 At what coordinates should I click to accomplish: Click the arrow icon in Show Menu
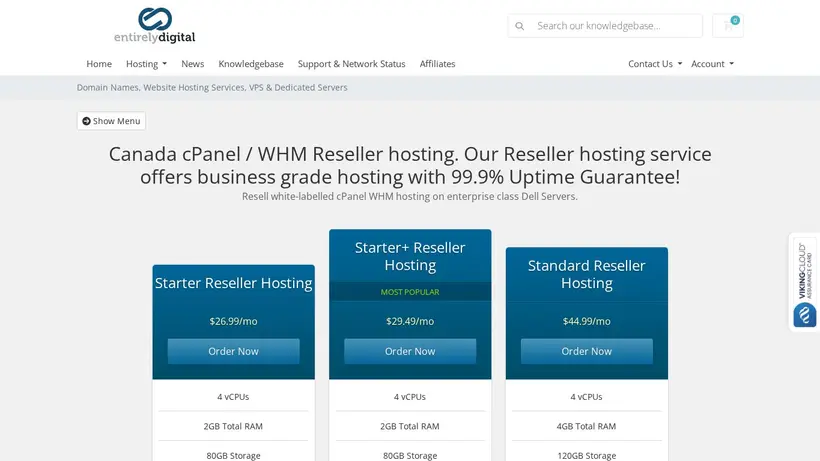point(86,121)
